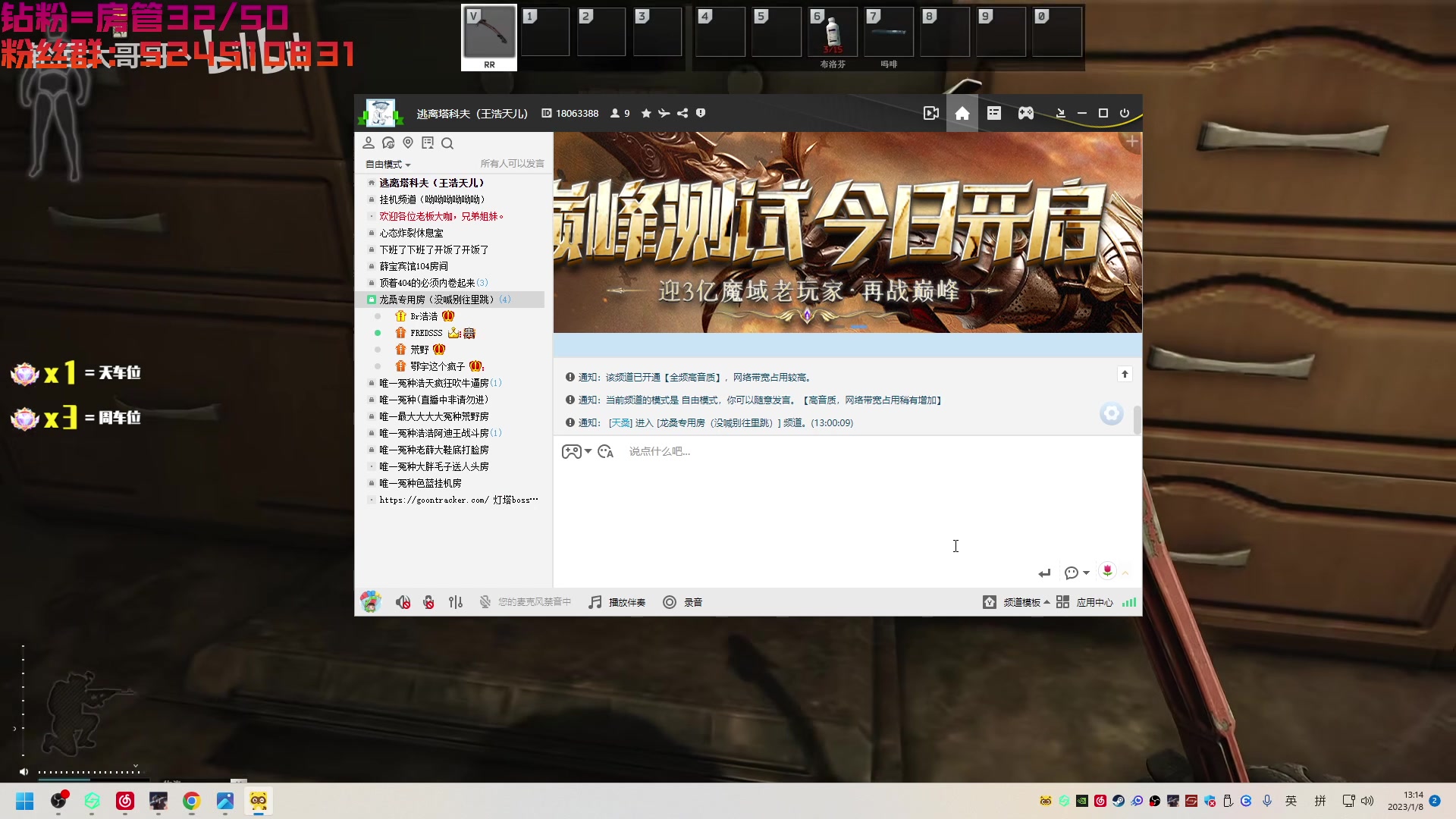The width and height of the screenshot is (1456, 819).
Task: Open the game controller tab icon
Action: click(1026, 113)
